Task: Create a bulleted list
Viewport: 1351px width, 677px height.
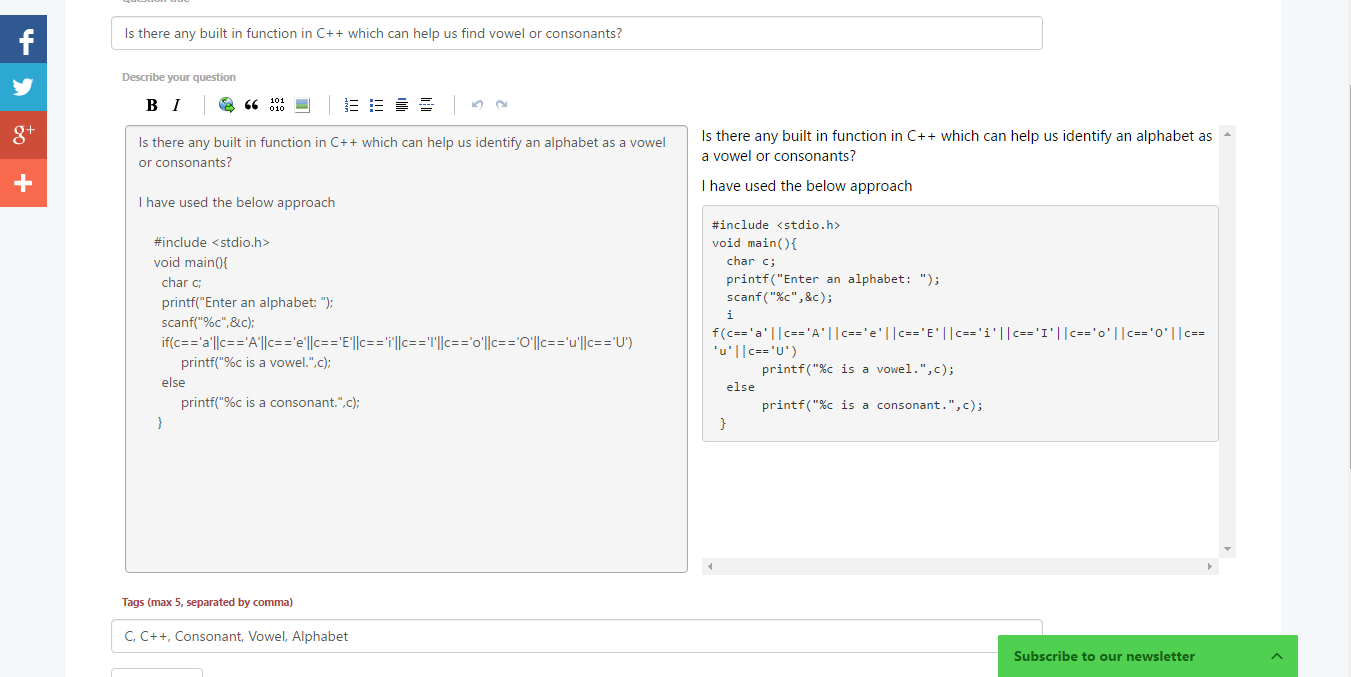Action: [x=377, y=105]
